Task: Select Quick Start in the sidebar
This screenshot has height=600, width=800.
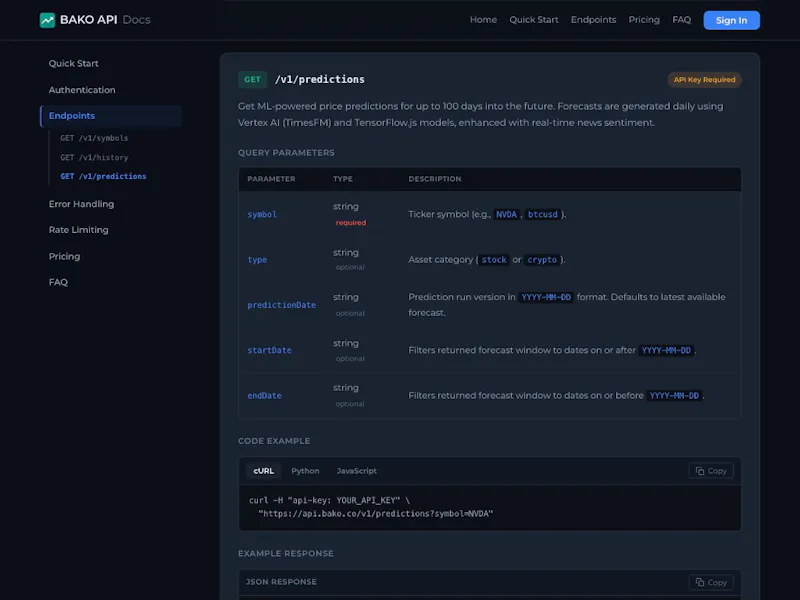Action: coord(73,63)
